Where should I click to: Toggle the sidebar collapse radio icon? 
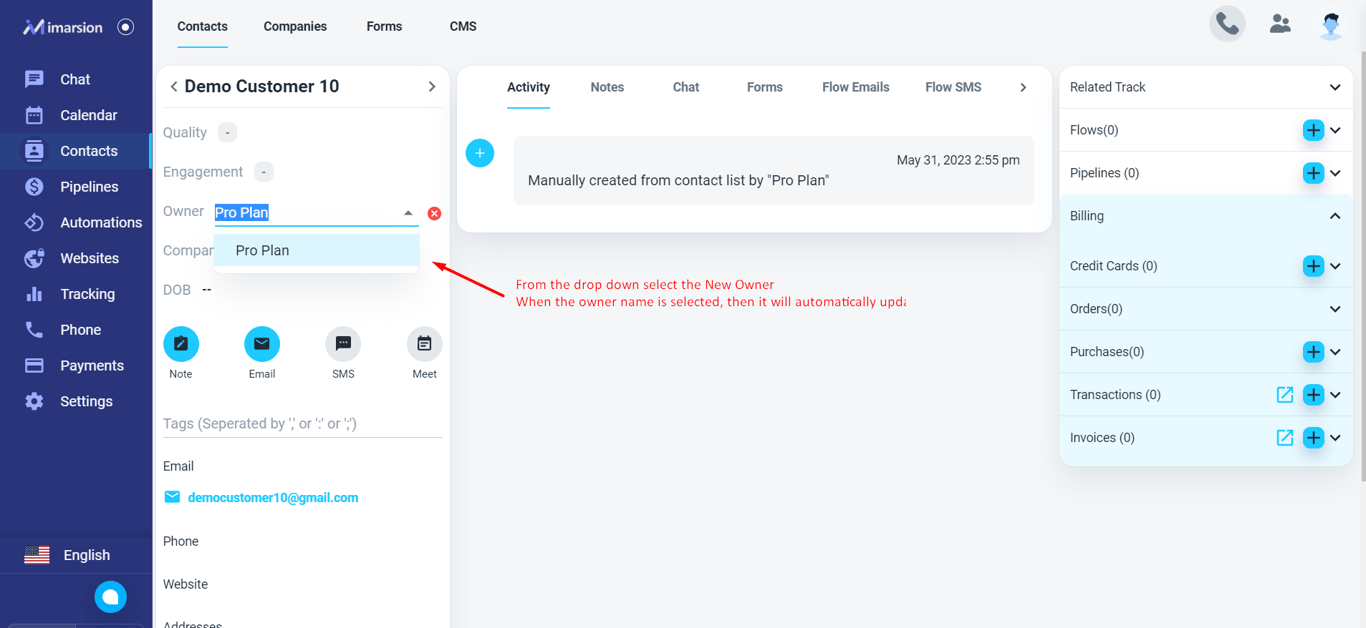point(125,27)
